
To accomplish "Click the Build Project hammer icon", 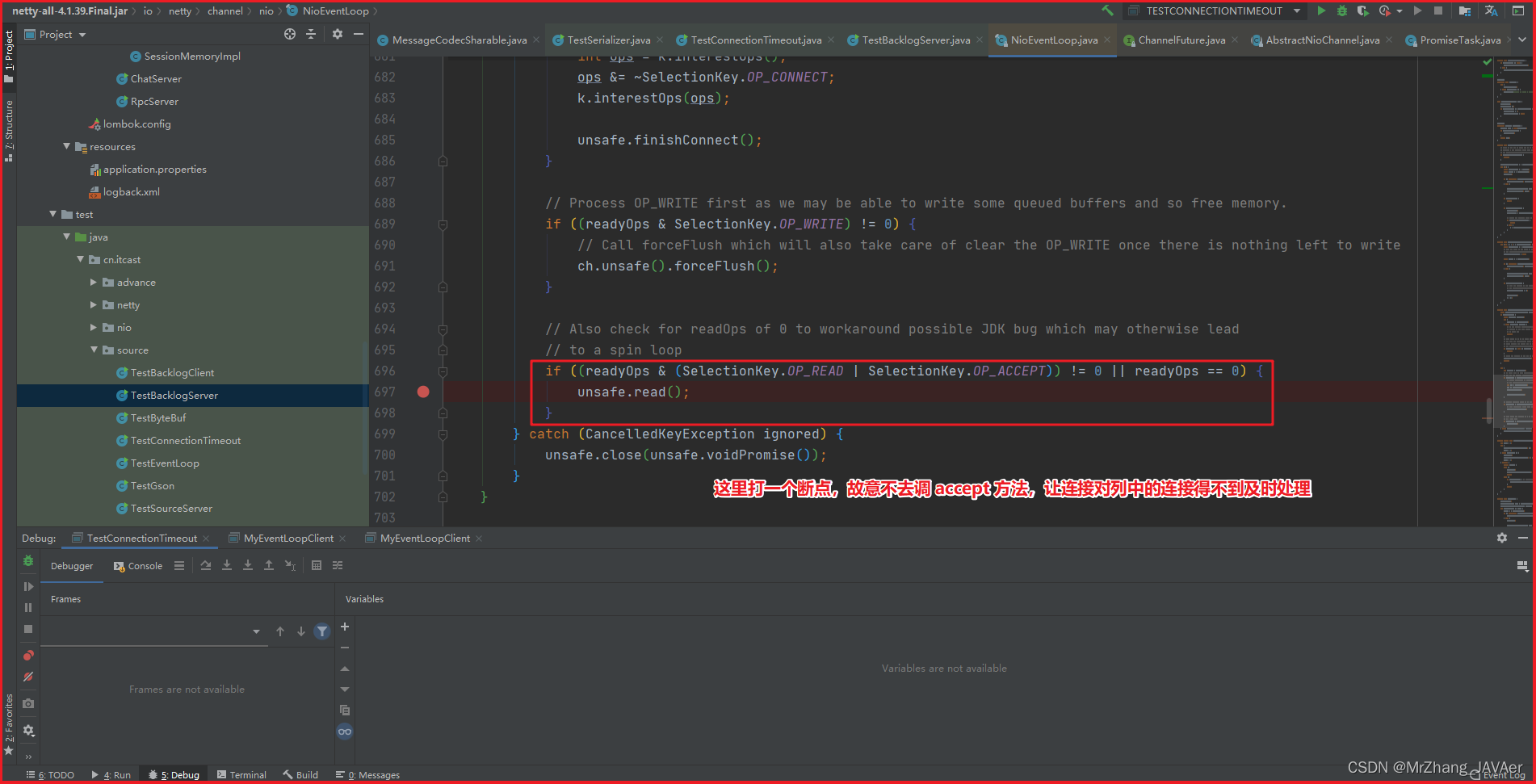I will coord(1107,10).
